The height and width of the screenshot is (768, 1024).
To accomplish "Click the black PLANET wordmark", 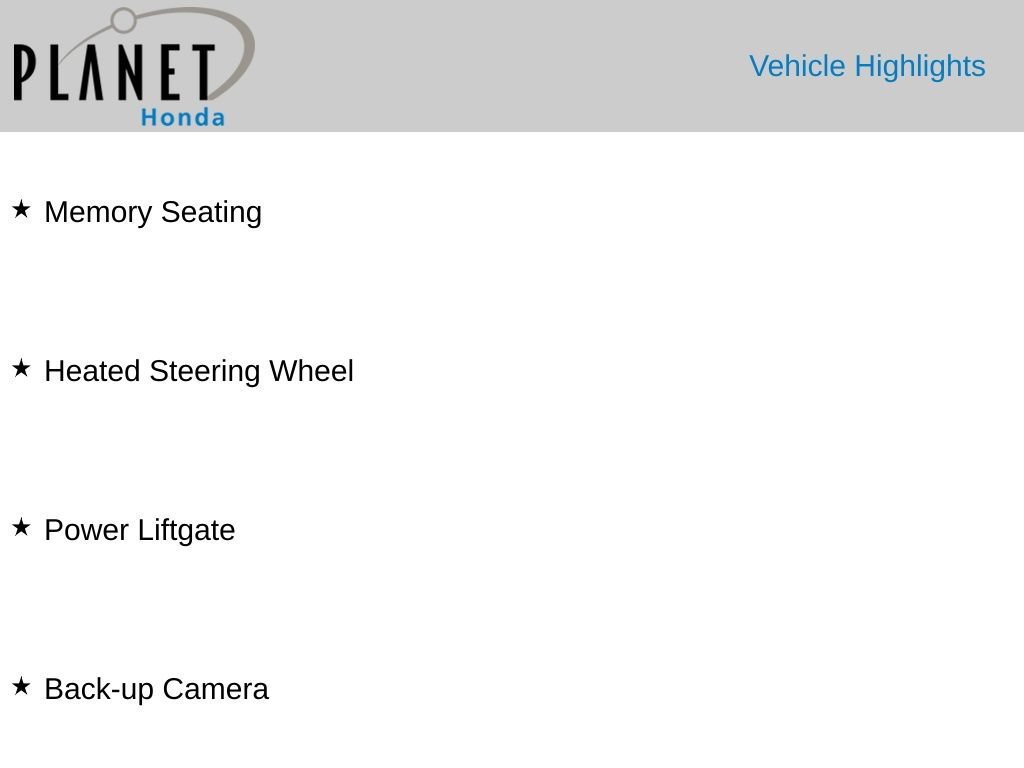I will click(x=114, y=72).
